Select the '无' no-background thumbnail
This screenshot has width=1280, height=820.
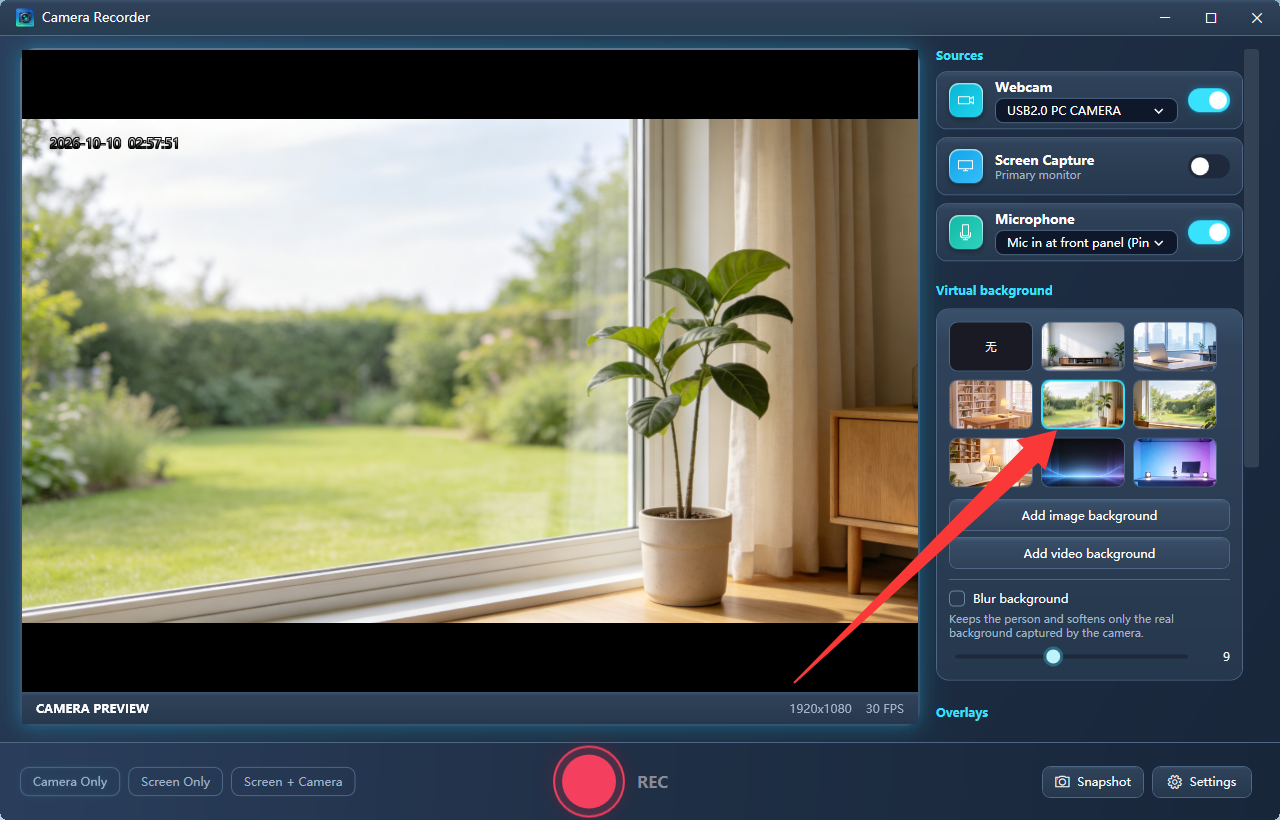[991, 347]
